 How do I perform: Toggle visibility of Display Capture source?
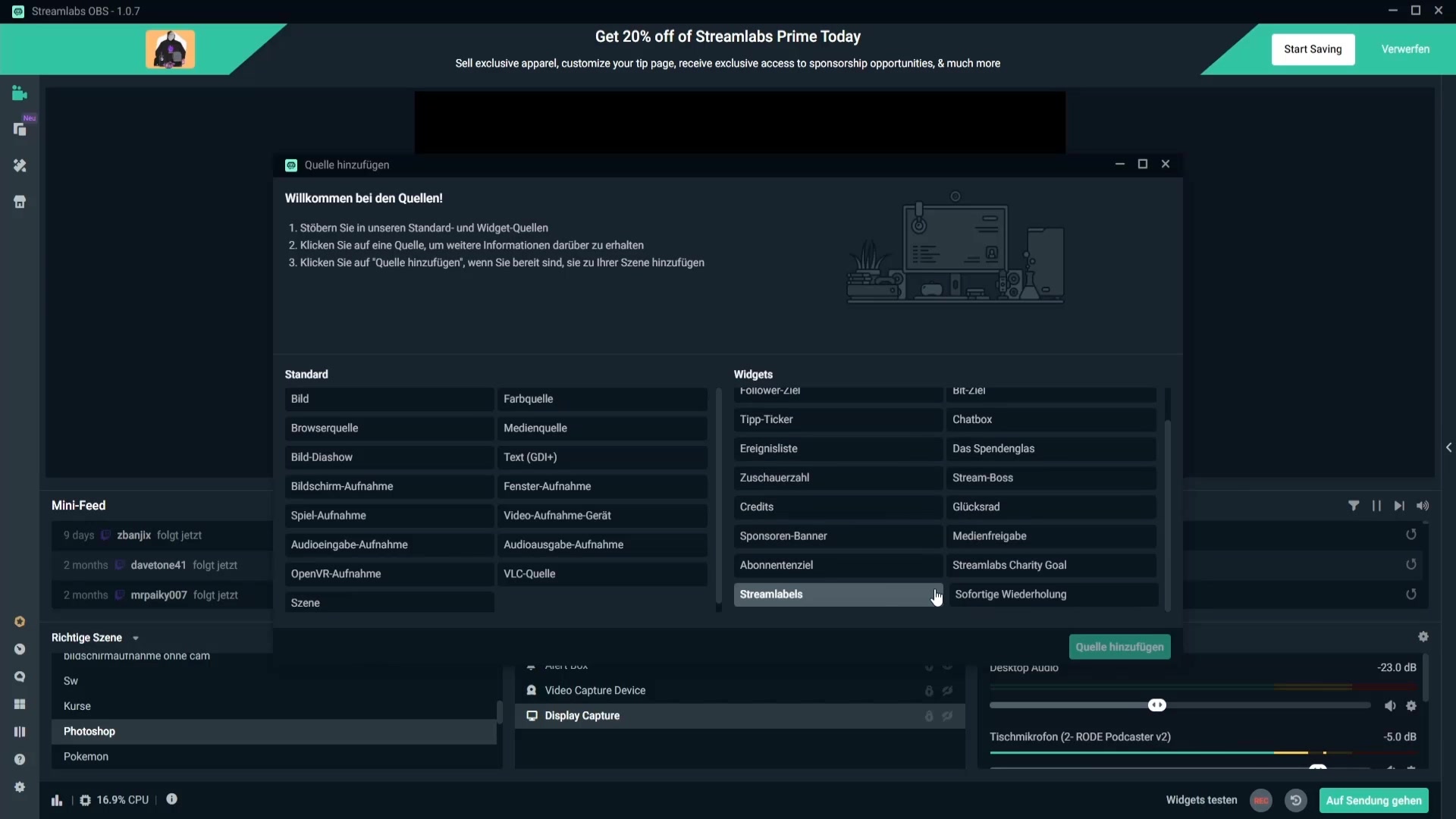[947, 716]
